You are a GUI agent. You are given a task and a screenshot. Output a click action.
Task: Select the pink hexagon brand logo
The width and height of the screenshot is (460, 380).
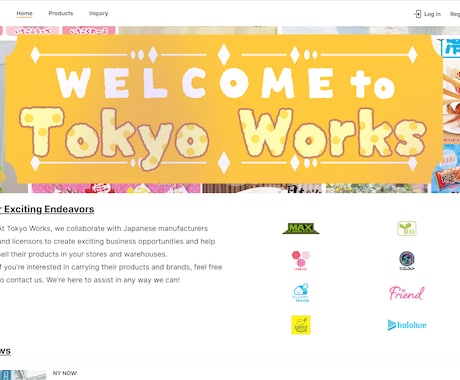tap(301, 260)
